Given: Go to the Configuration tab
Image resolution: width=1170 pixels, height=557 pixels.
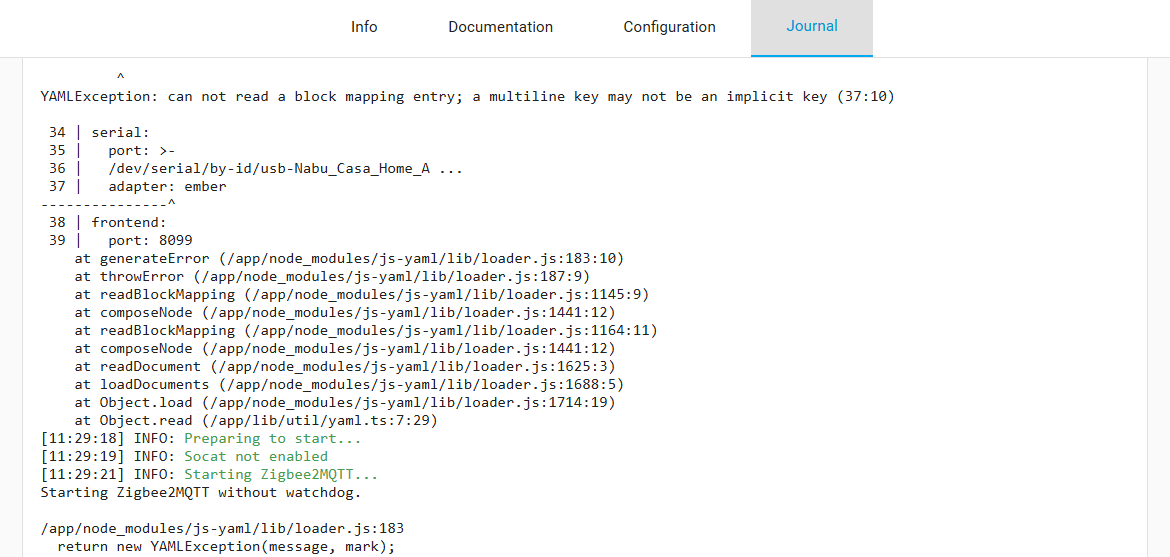Looking at the screenshot, I should [x=669, y=27].
